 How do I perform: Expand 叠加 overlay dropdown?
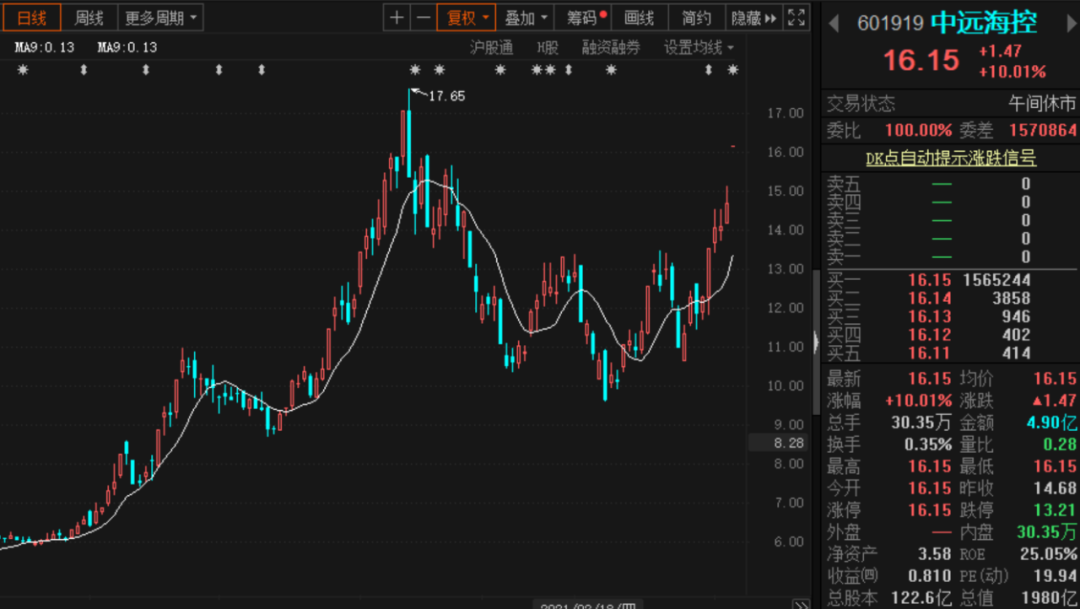pyautogui.click(x=525, y=18)
